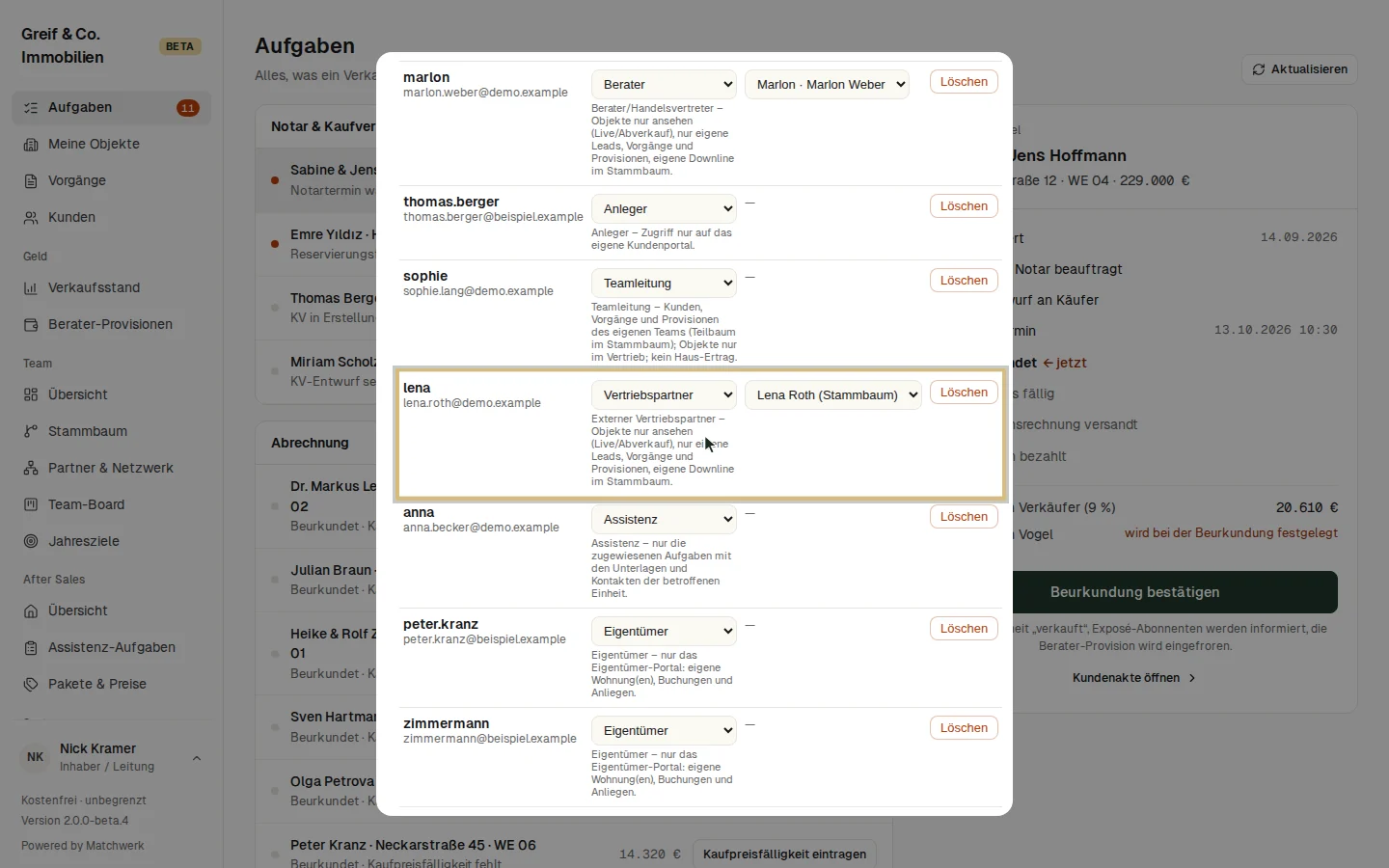
Task: Open role dropdown for sophie (Teamleitung)
Action: coord(664,284)
